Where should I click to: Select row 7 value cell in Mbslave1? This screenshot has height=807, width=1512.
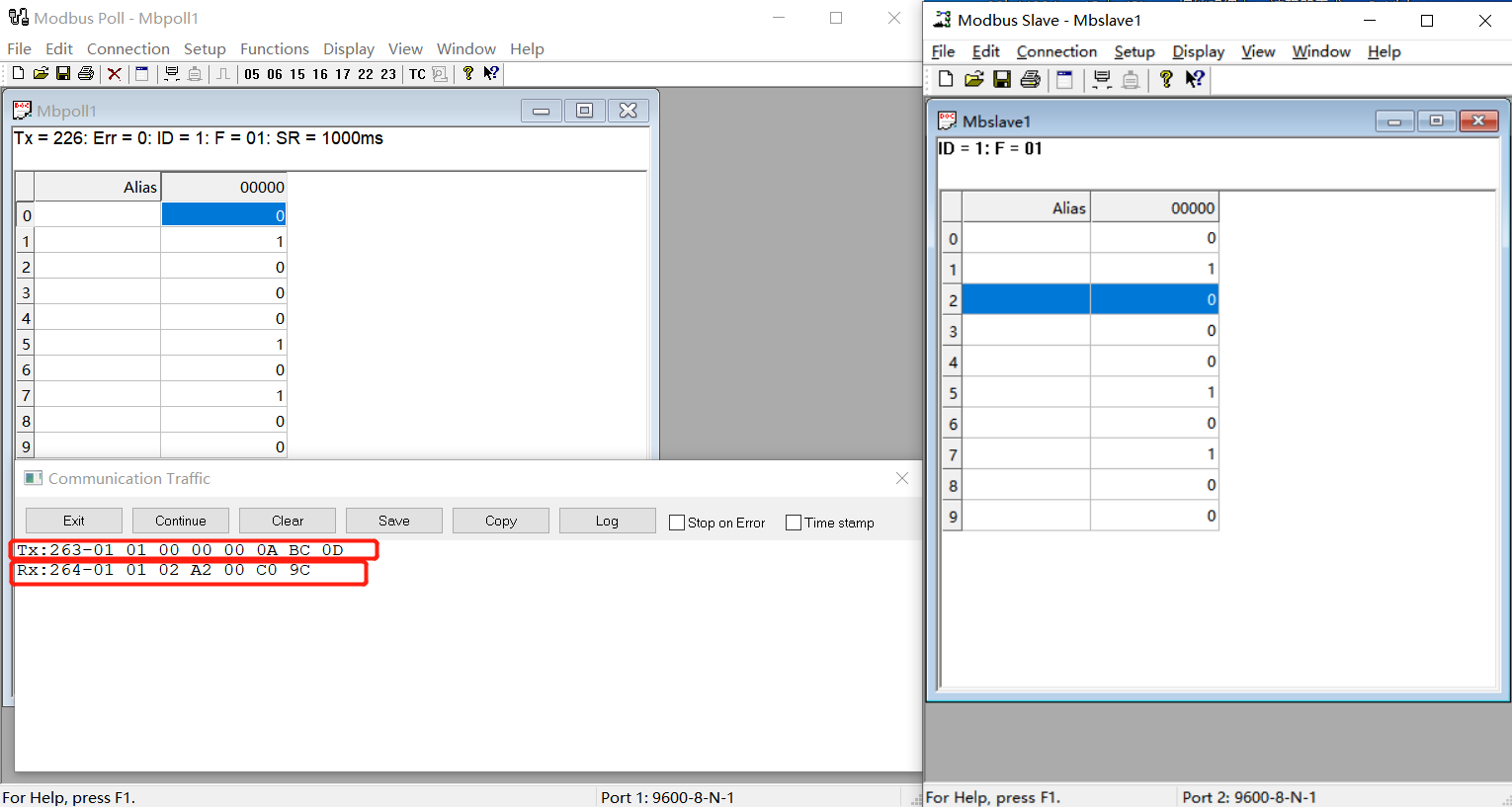click(1154, 454)
